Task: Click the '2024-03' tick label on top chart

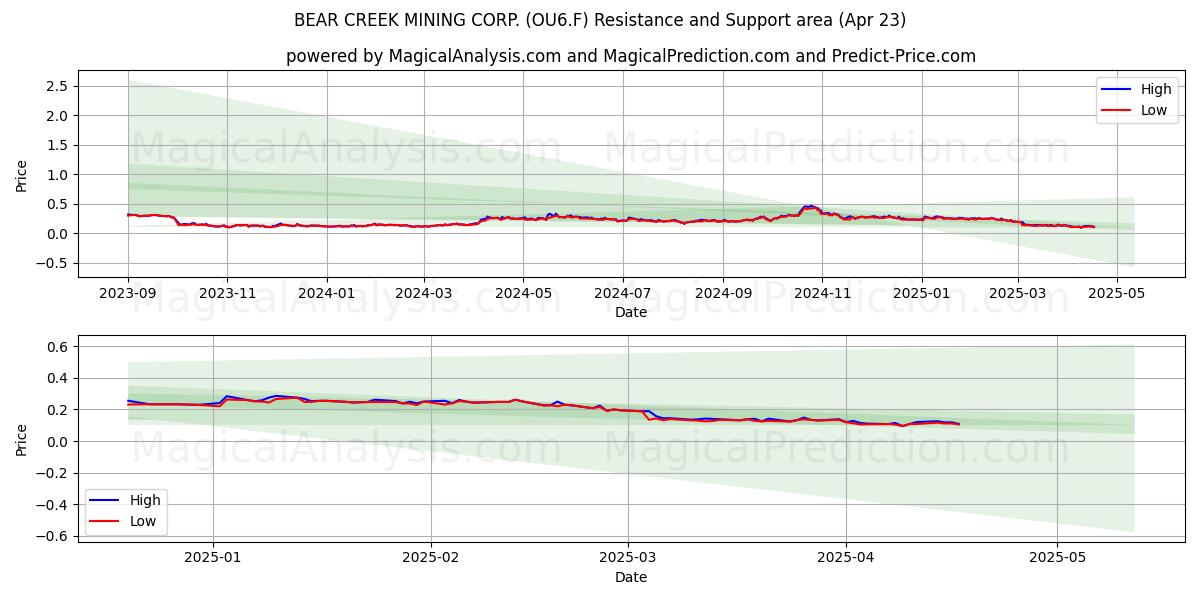Action: (424, 293)
